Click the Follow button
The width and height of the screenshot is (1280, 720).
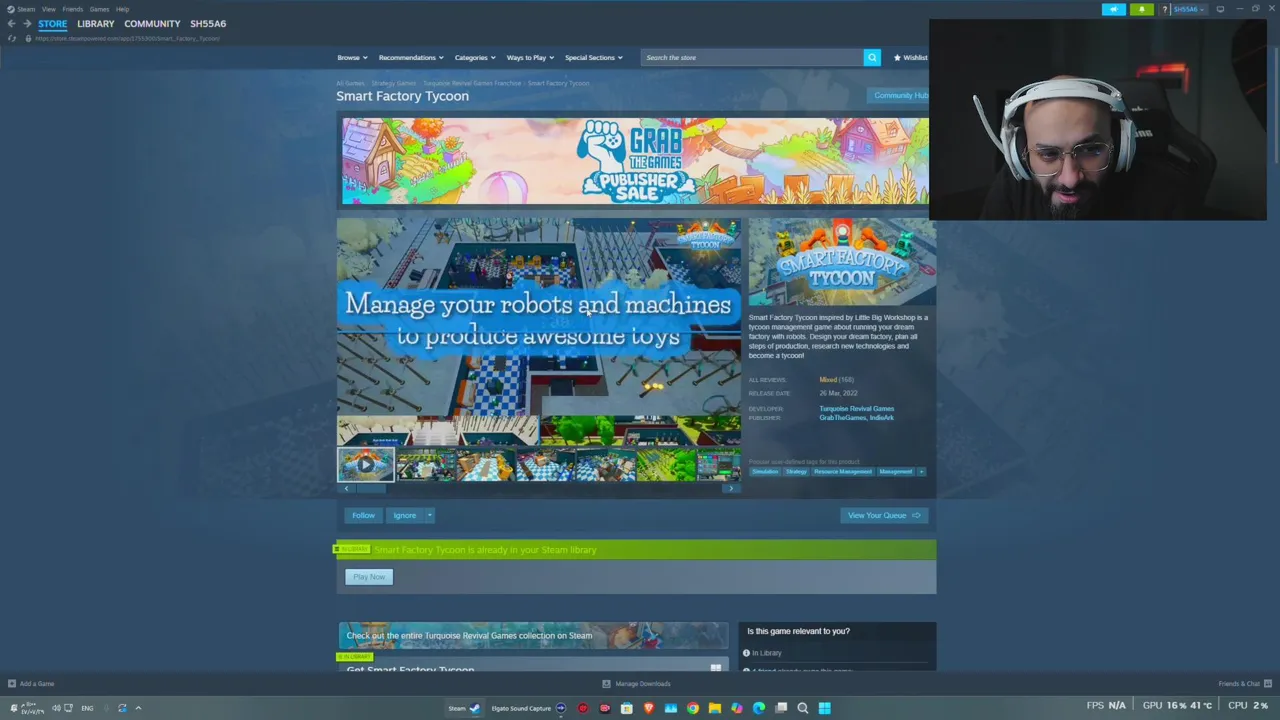pyautogui.click(x=363, y=515)
